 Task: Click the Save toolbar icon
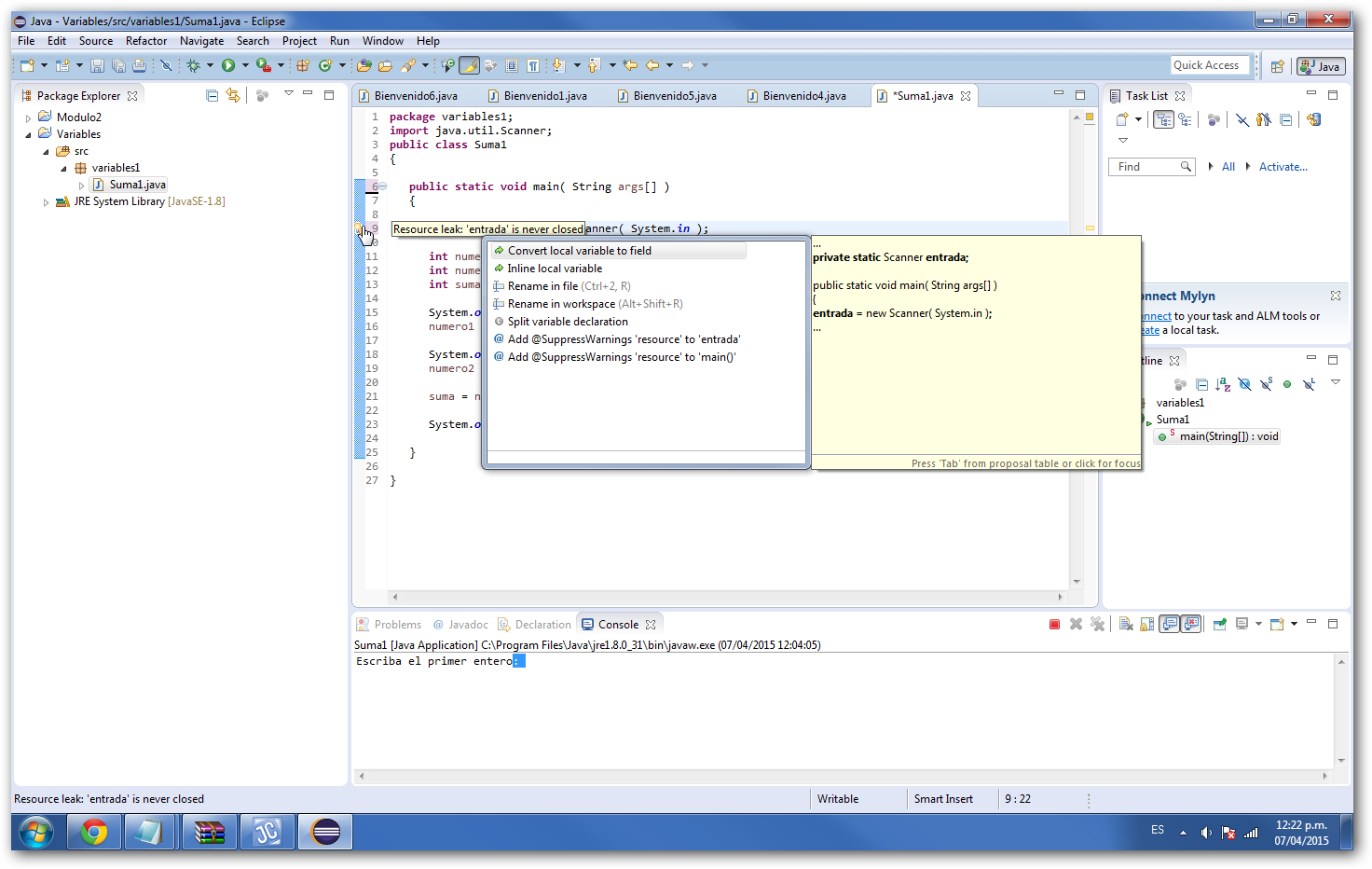click(98, 65)
